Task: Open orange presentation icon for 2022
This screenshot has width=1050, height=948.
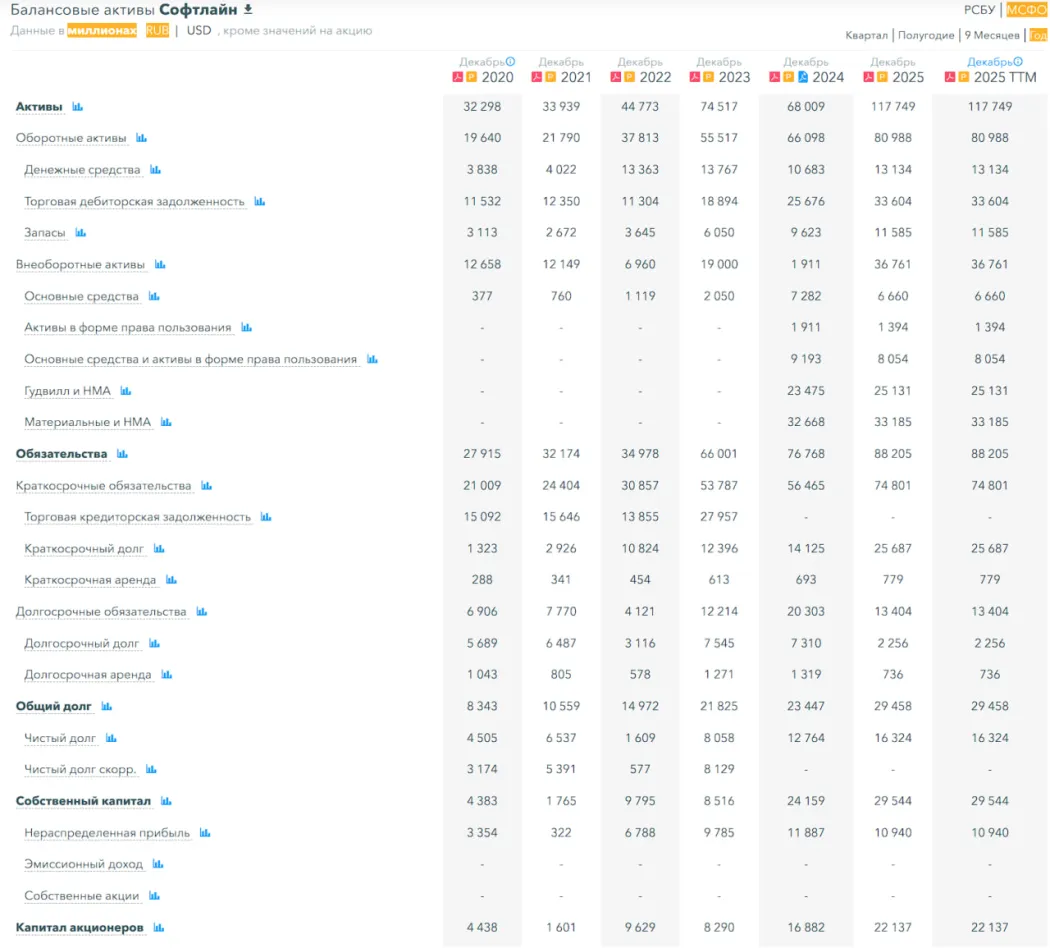Action: 629,77
